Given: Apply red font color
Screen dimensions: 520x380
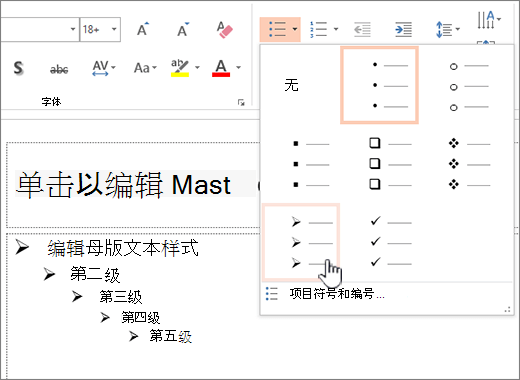Looking at the screenshot, I should click(221, 68).
